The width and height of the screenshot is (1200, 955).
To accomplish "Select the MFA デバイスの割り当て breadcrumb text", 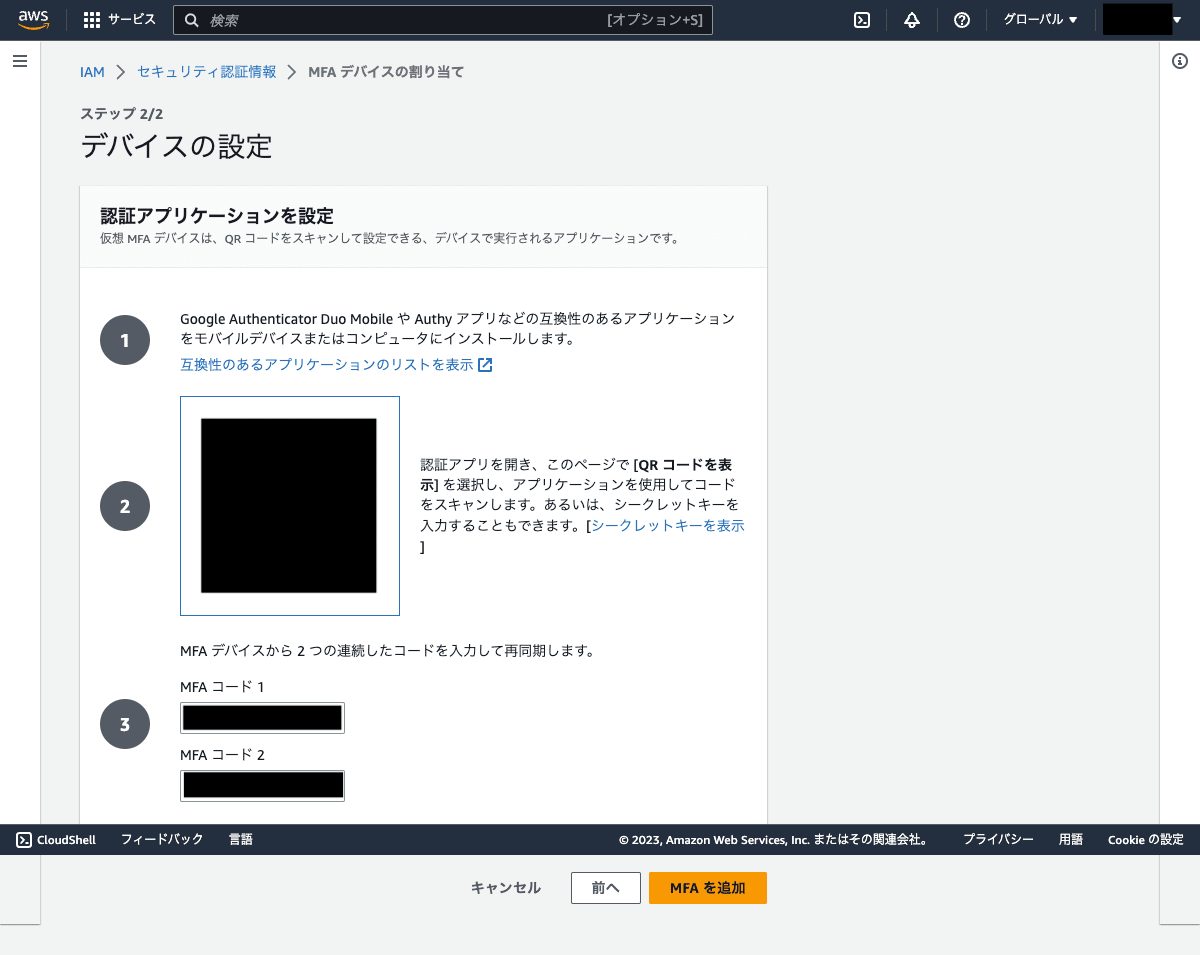I will tap(386, 72).
